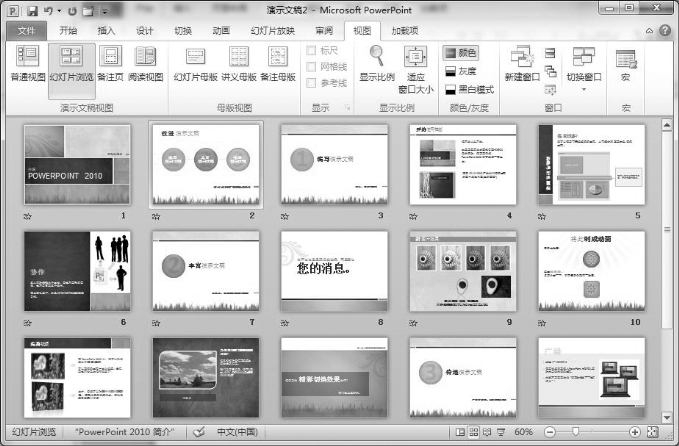
Task: Open Design (设计) tab
Action: point(144,30)
